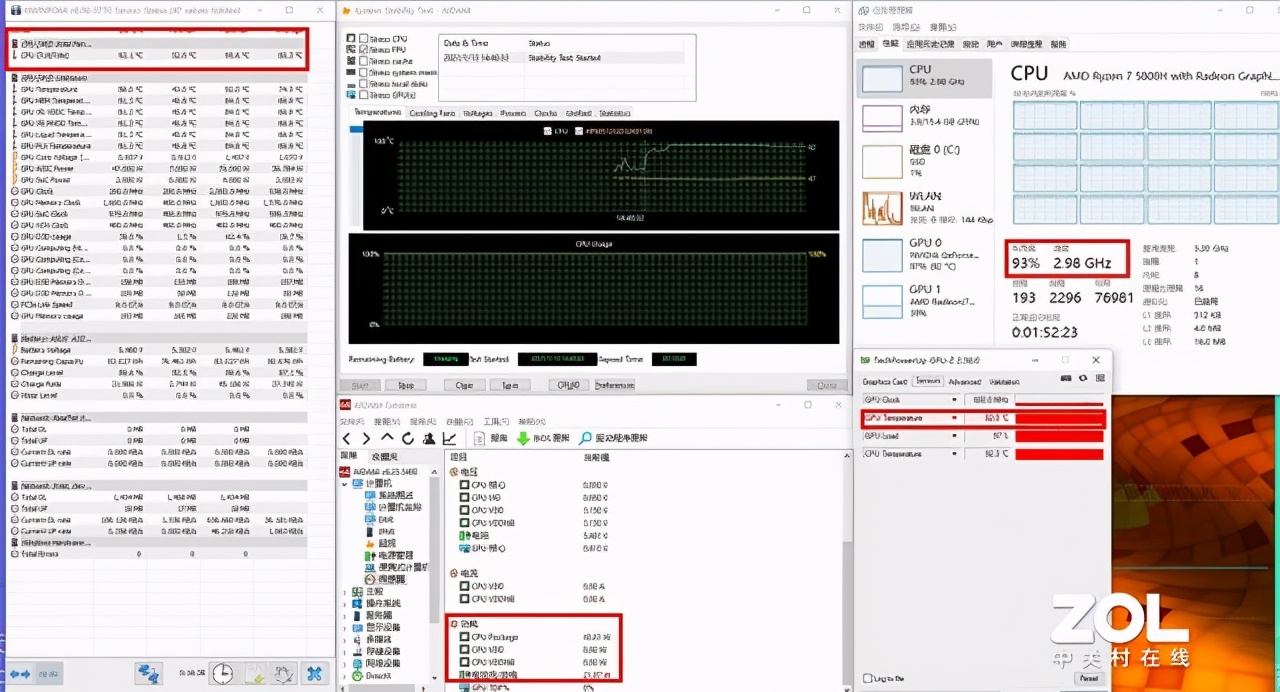Click the blue X icon in HWiNFO toolbar
This screenshot has width=1280, height=692.
click(x=315, y=674)
